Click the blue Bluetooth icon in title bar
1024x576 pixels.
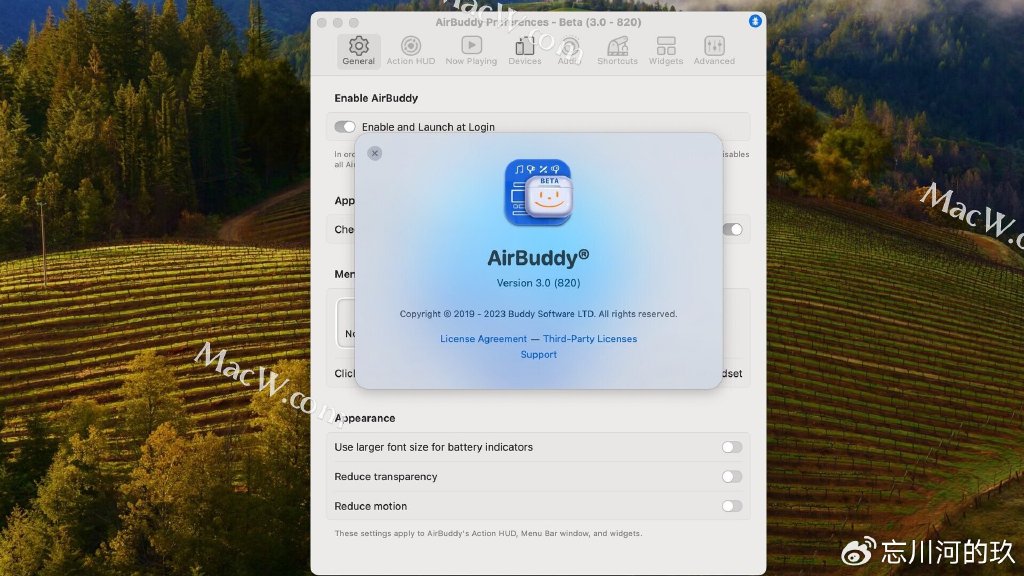[755, 22]
